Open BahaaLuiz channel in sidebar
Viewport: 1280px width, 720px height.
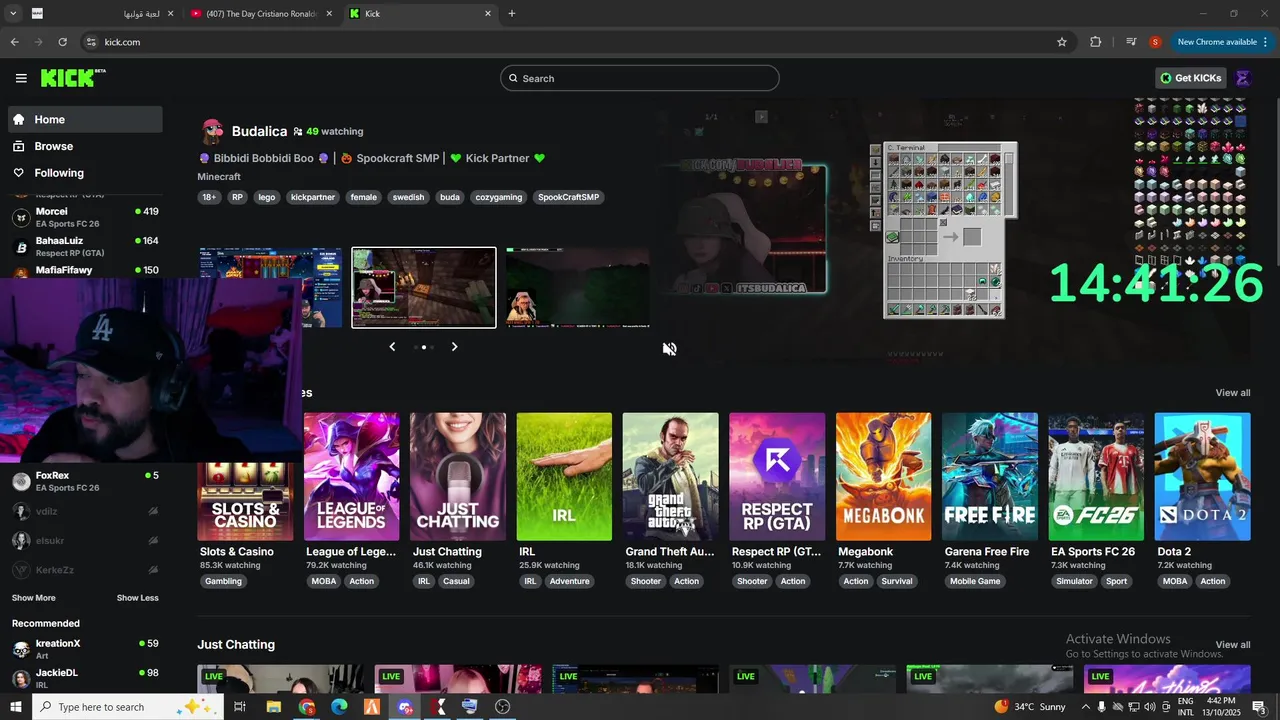[85, 247]
